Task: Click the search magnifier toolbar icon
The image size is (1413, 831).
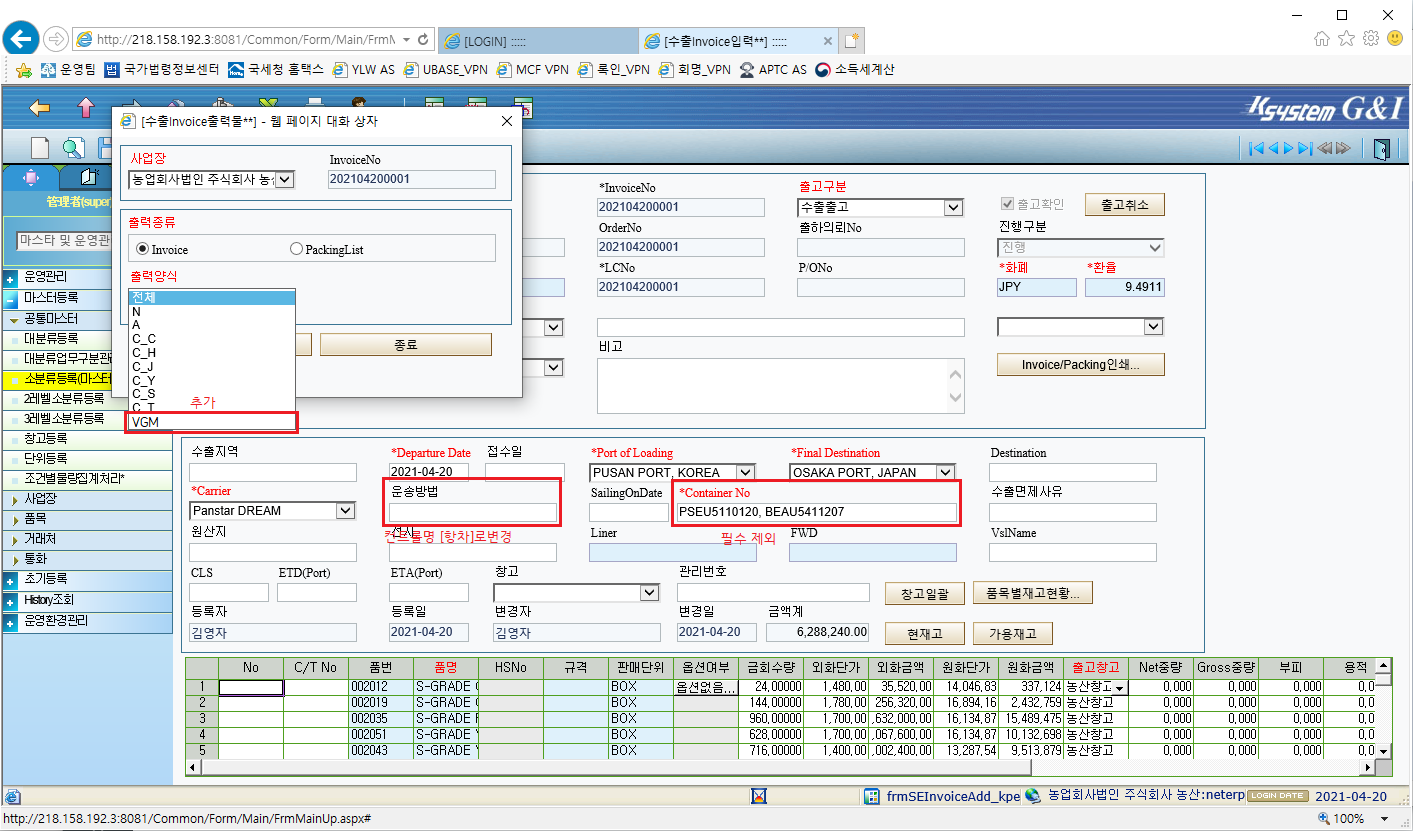Action: (73, 148)
